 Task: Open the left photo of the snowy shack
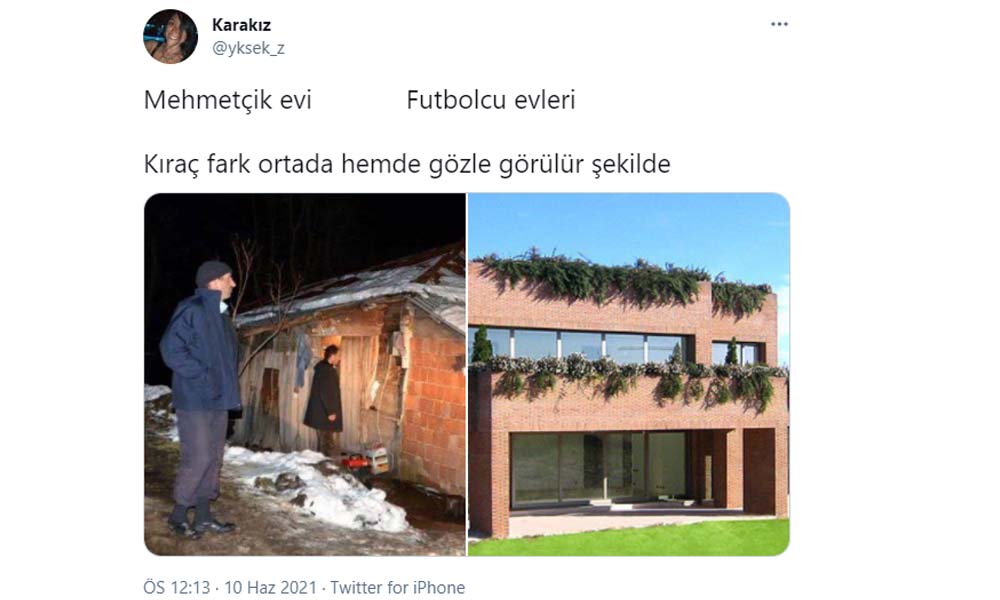[x=305, y=374]
